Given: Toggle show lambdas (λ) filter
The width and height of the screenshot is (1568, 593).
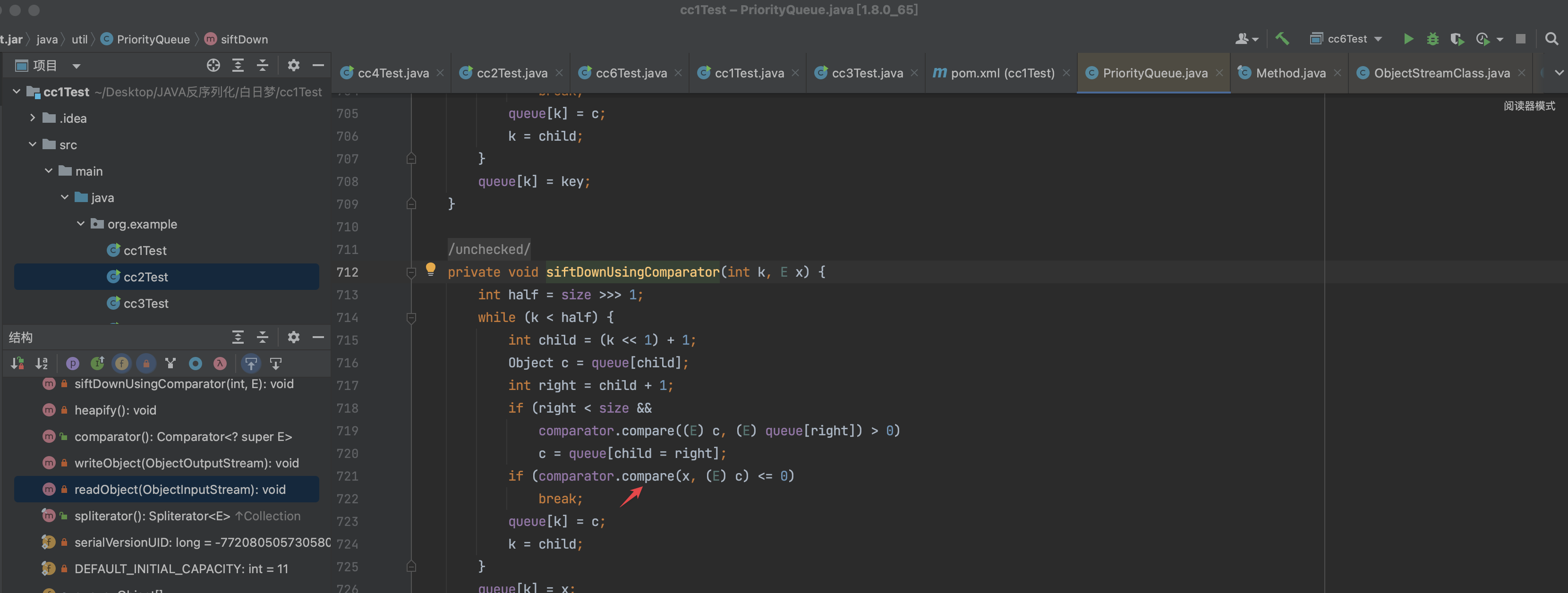Looking at the screenshot, I should tap(220, 364).
